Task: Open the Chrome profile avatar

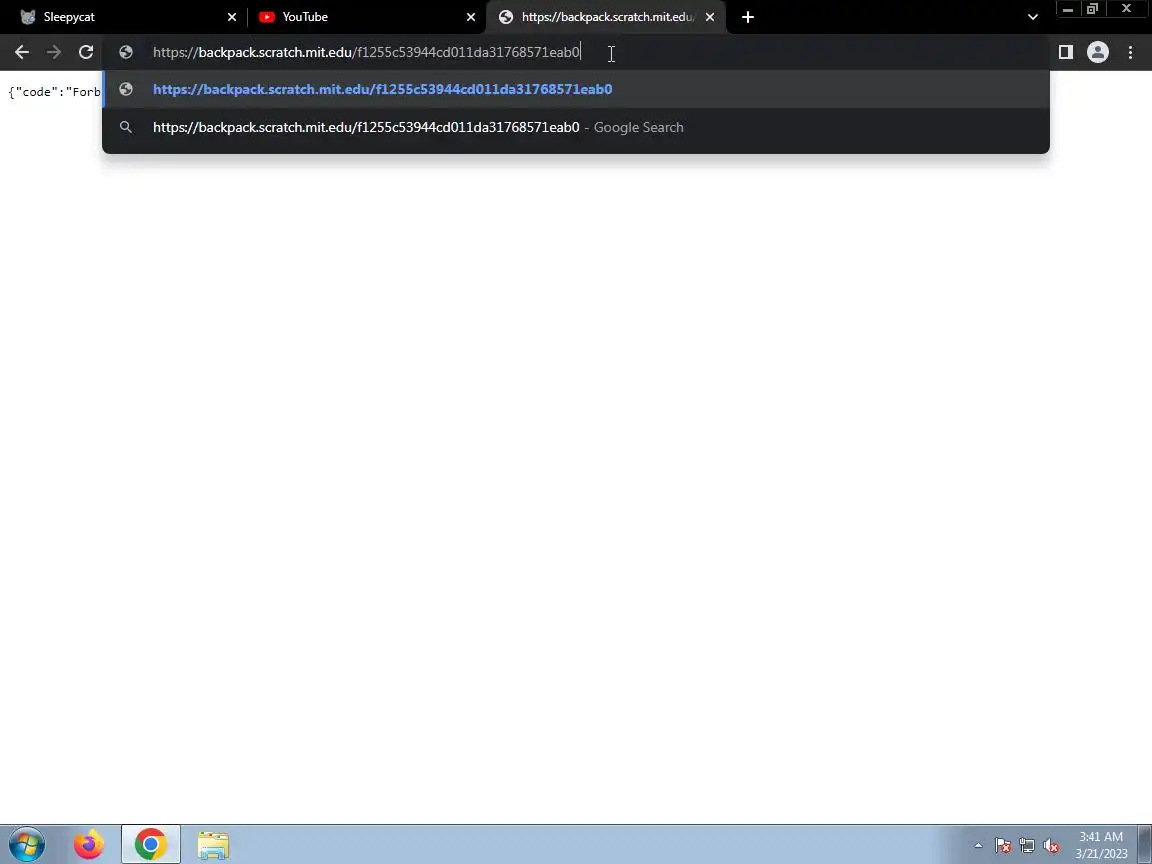Action: [1098, 52]
